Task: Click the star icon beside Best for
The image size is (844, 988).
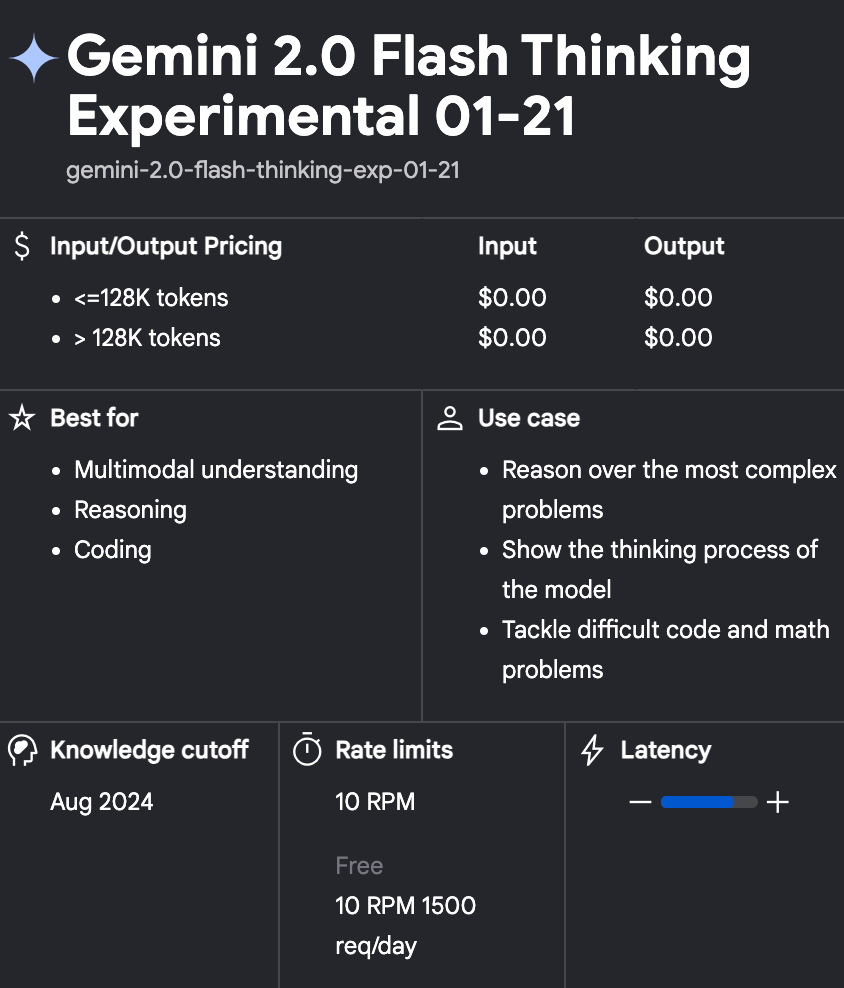Action: (22, 418)
